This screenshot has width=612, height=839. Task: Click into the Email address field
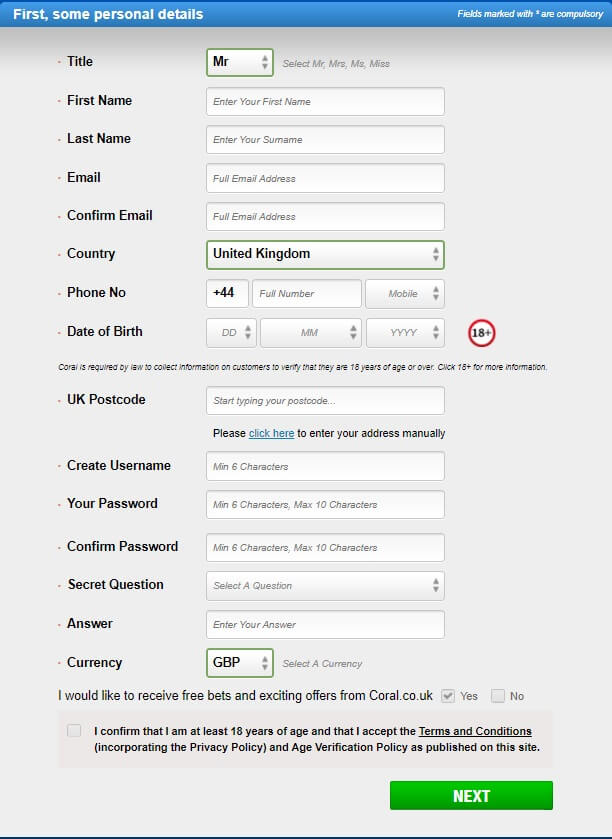click(325, 178)
